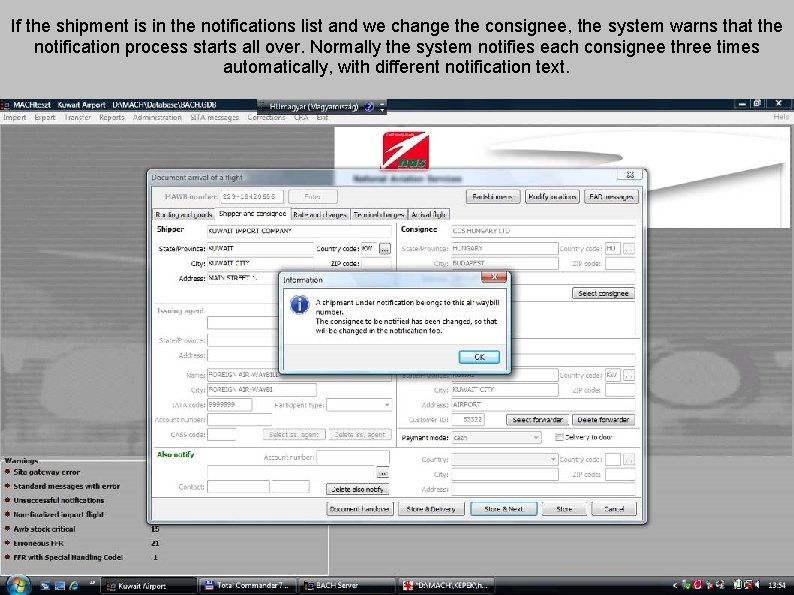Click the Select forwarder button
Screen dimensions: 794x595
pos(537,420)
